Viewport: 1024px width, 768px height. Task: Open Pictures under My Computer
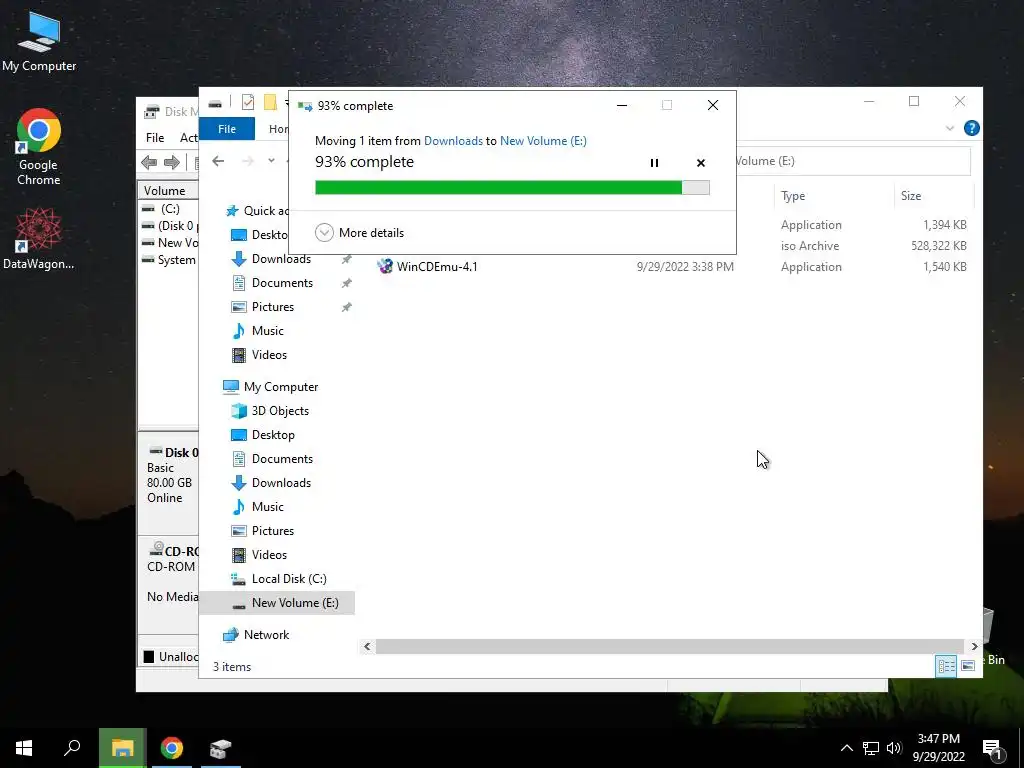[x=272, y=531]
